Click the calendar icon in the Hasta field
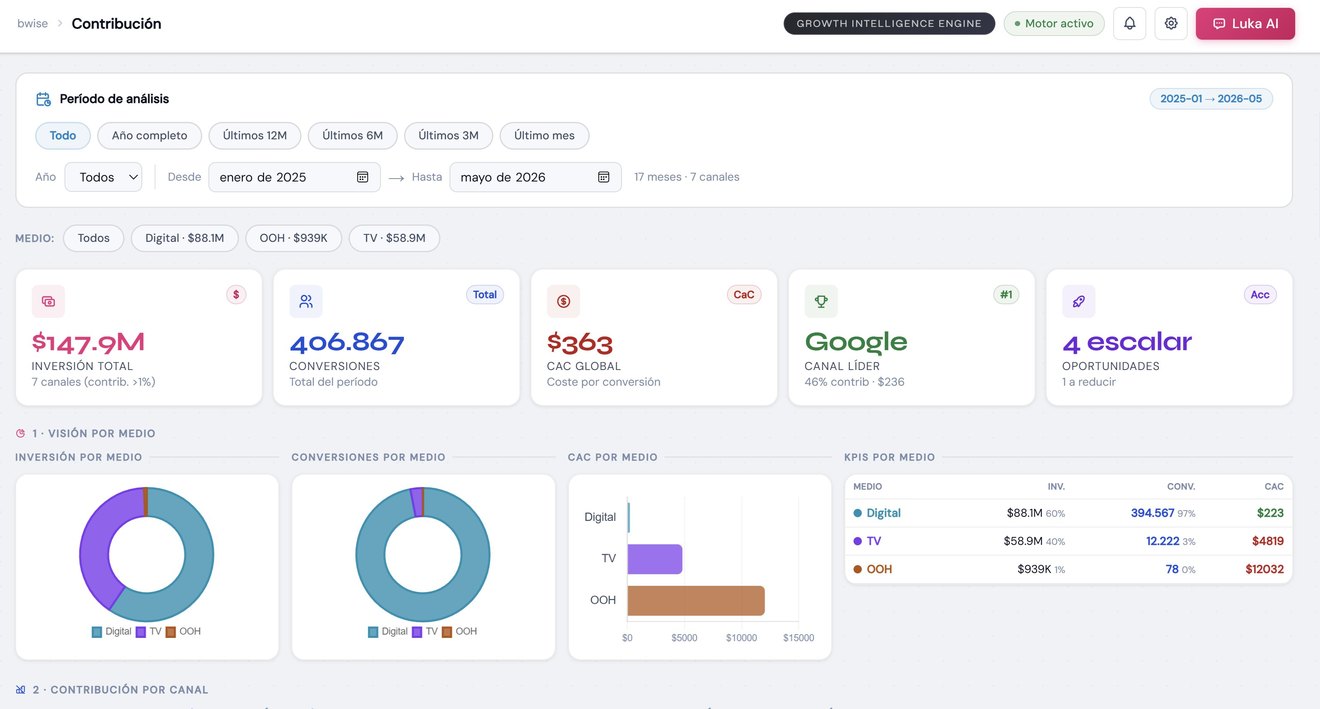This screenshot has width=1320, height=709. [604, 177]
